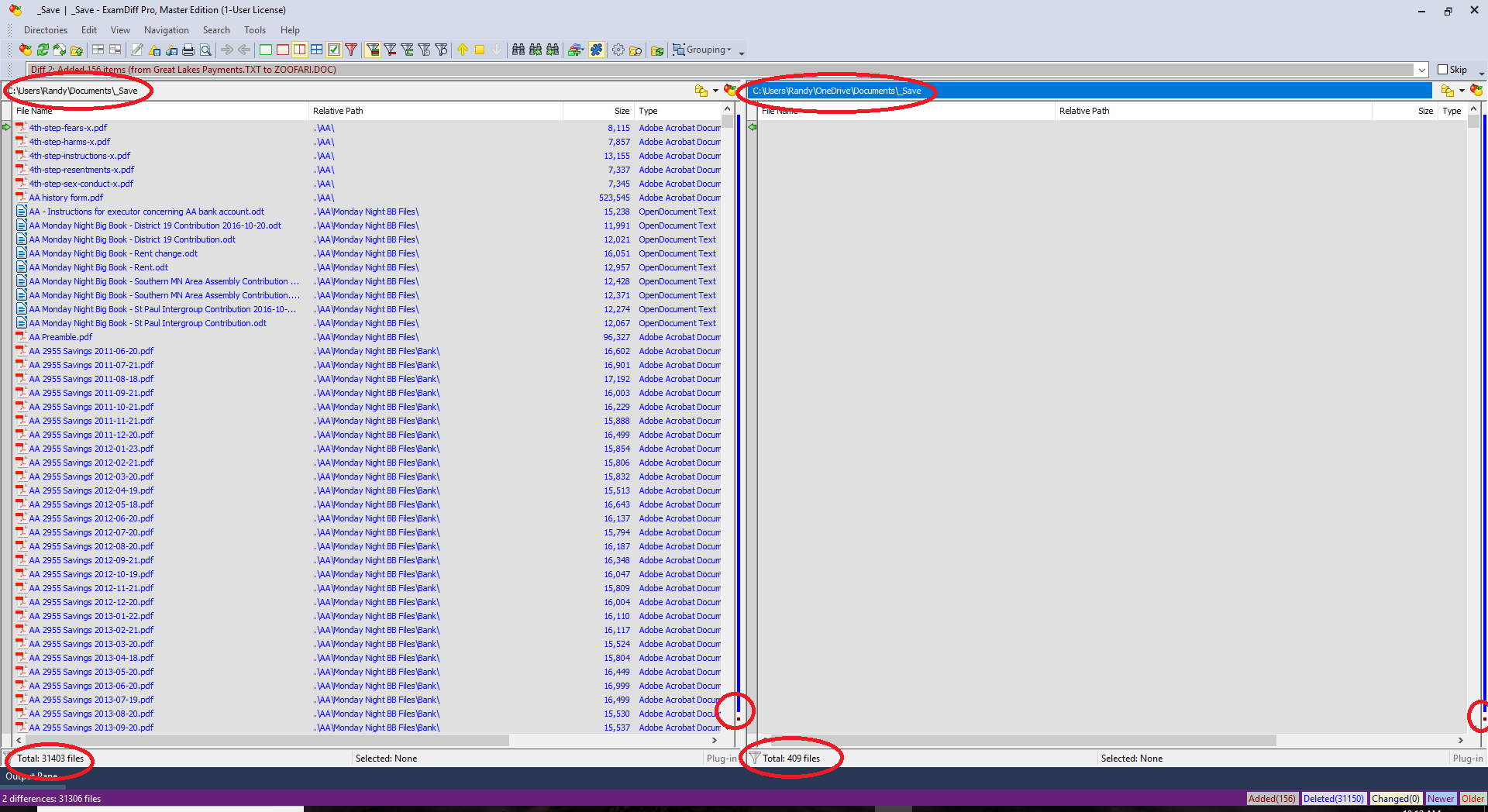Screen dimensions: 1488x812
Task: Click the left pane browse-folder icon
Action: pos(701,91)
